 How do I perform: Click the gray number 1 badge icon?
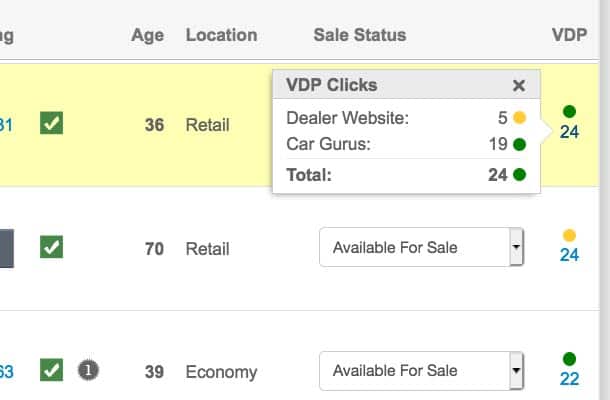88,370
